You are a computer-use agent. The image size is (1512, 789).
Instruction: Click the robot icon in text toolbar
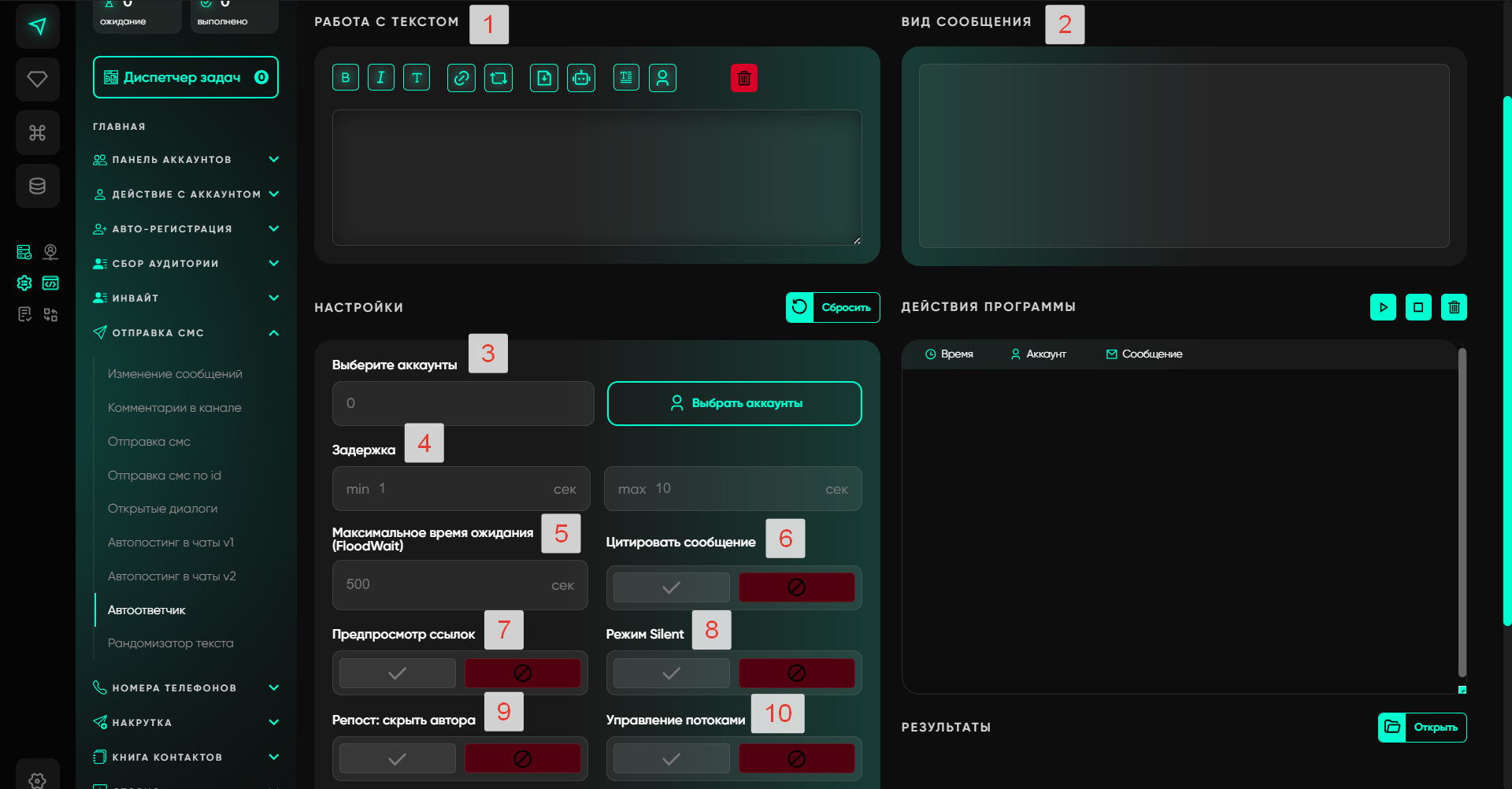click(581, 78)
